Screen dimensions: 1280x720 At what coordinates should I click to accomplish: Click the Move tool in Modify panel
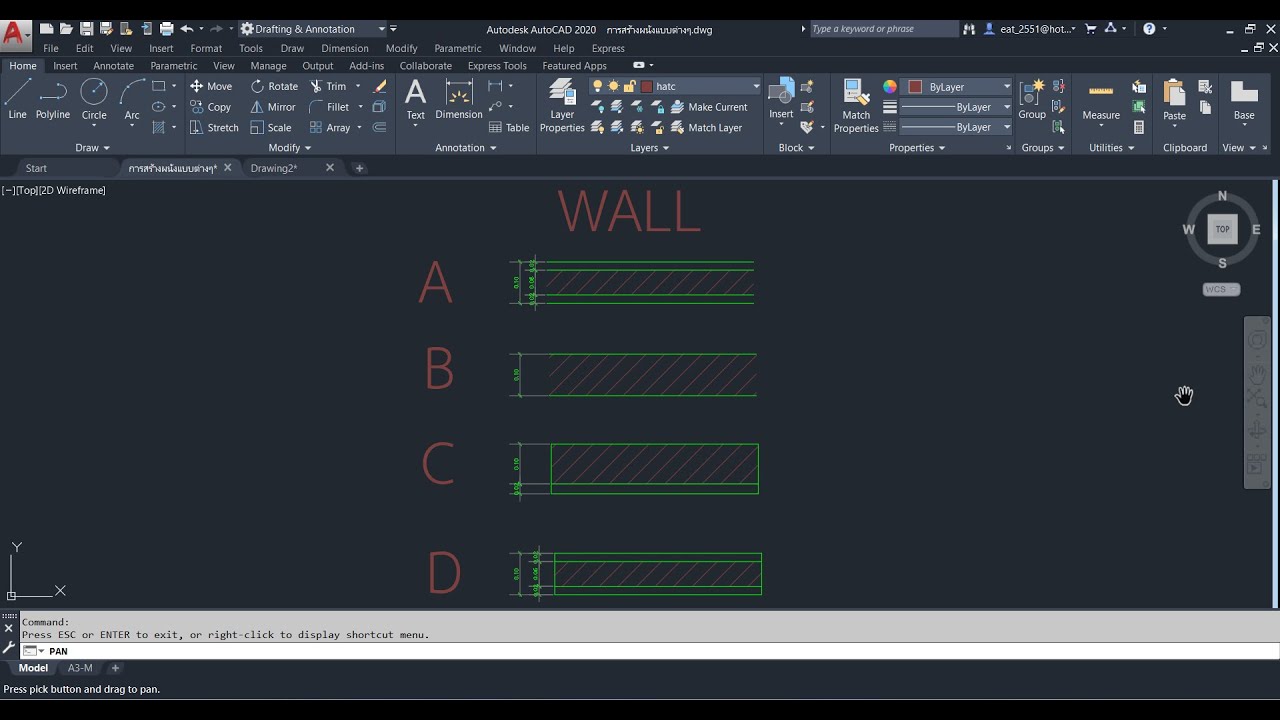[x=211, y=86]
